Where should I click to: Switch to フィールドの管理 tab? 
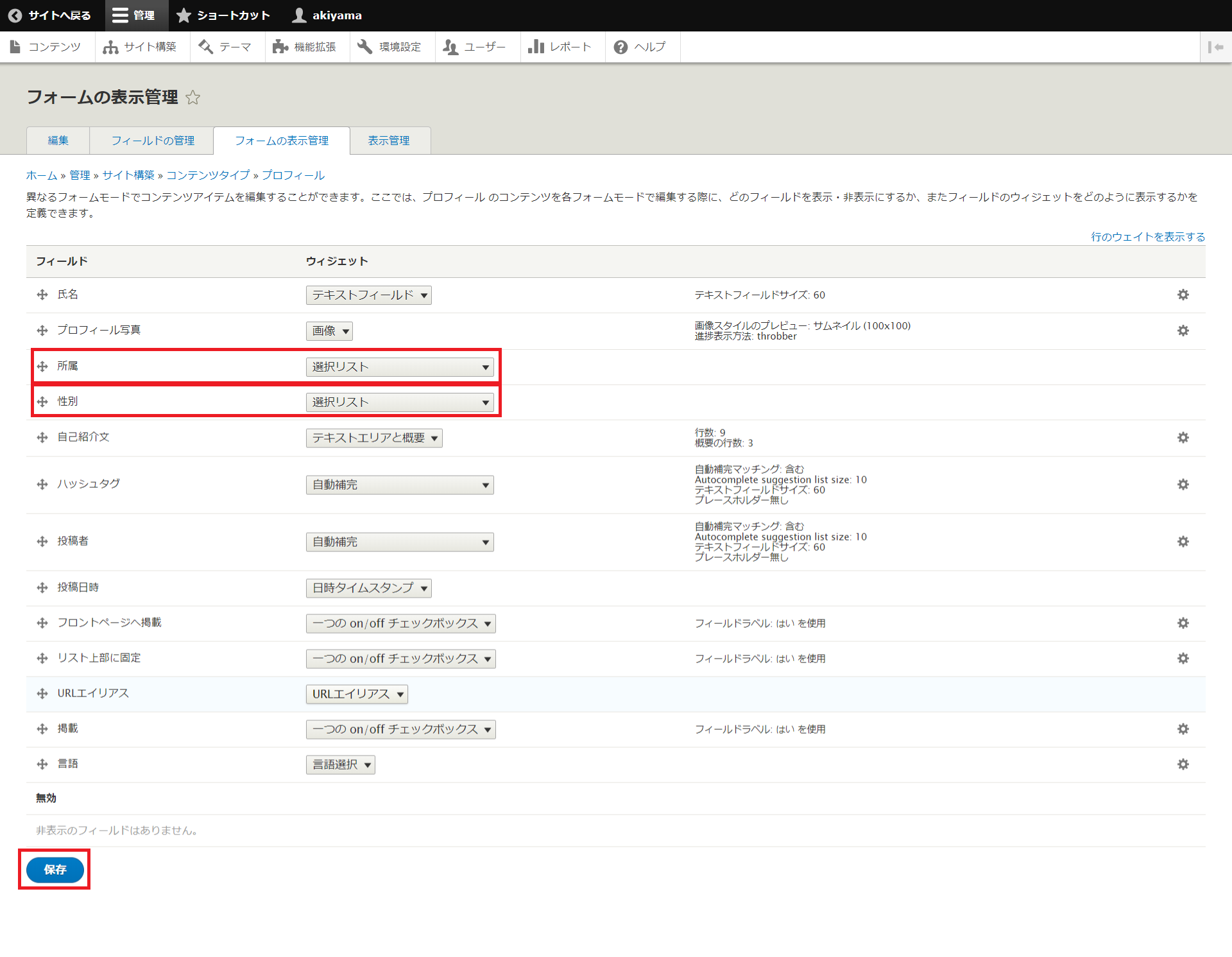(153, 141)
